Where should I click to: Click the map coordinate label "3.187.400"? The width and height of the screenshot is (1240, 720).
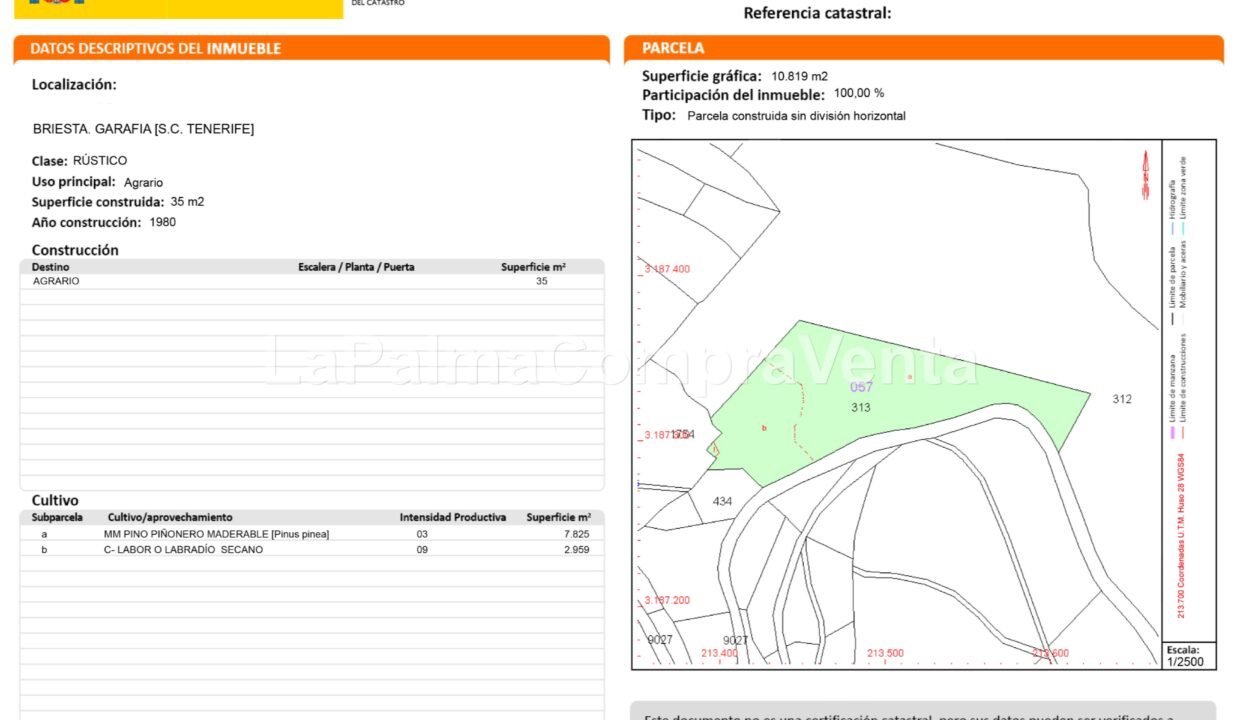667,269
